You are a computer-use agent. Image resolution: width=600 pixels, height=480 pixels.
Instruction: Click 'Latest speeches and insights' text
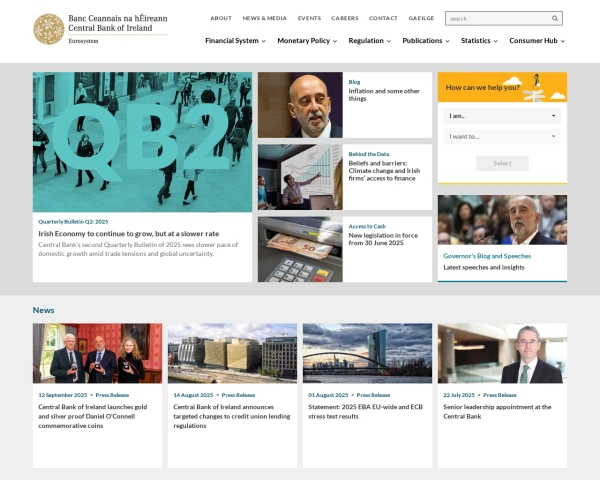(484, 267)
